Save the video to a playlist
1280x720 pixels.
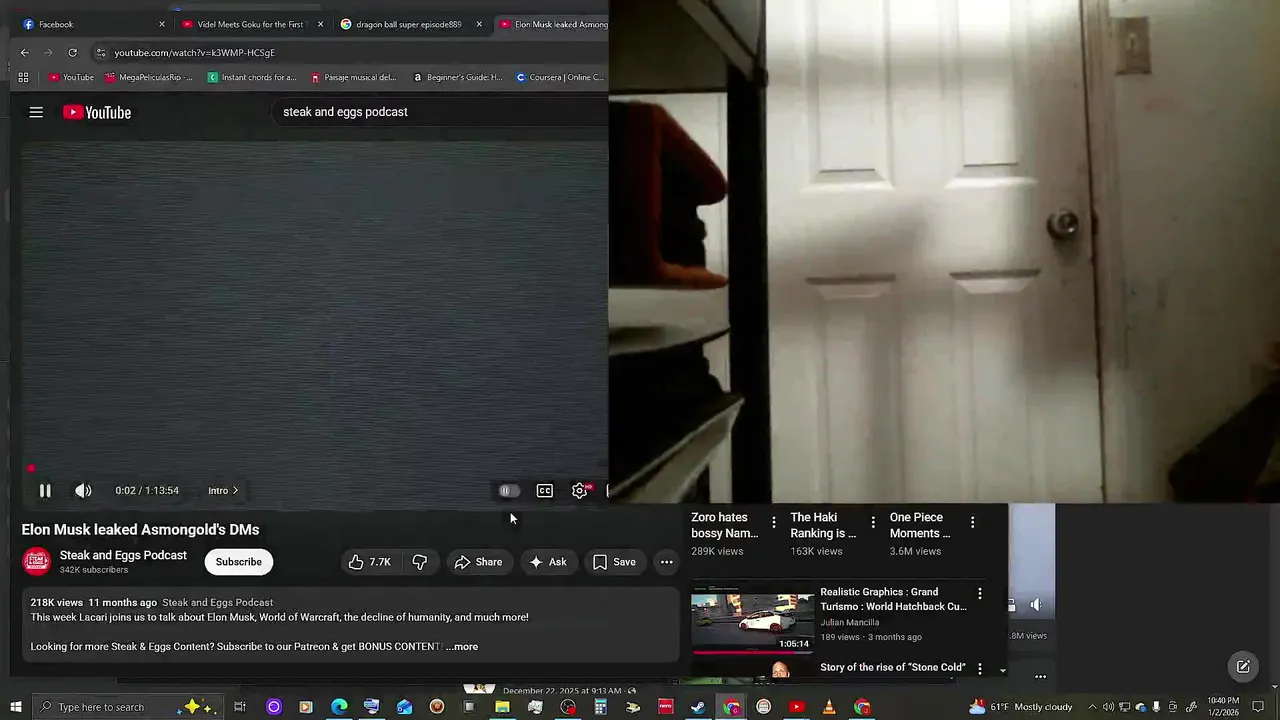click(x=614, y=562)
